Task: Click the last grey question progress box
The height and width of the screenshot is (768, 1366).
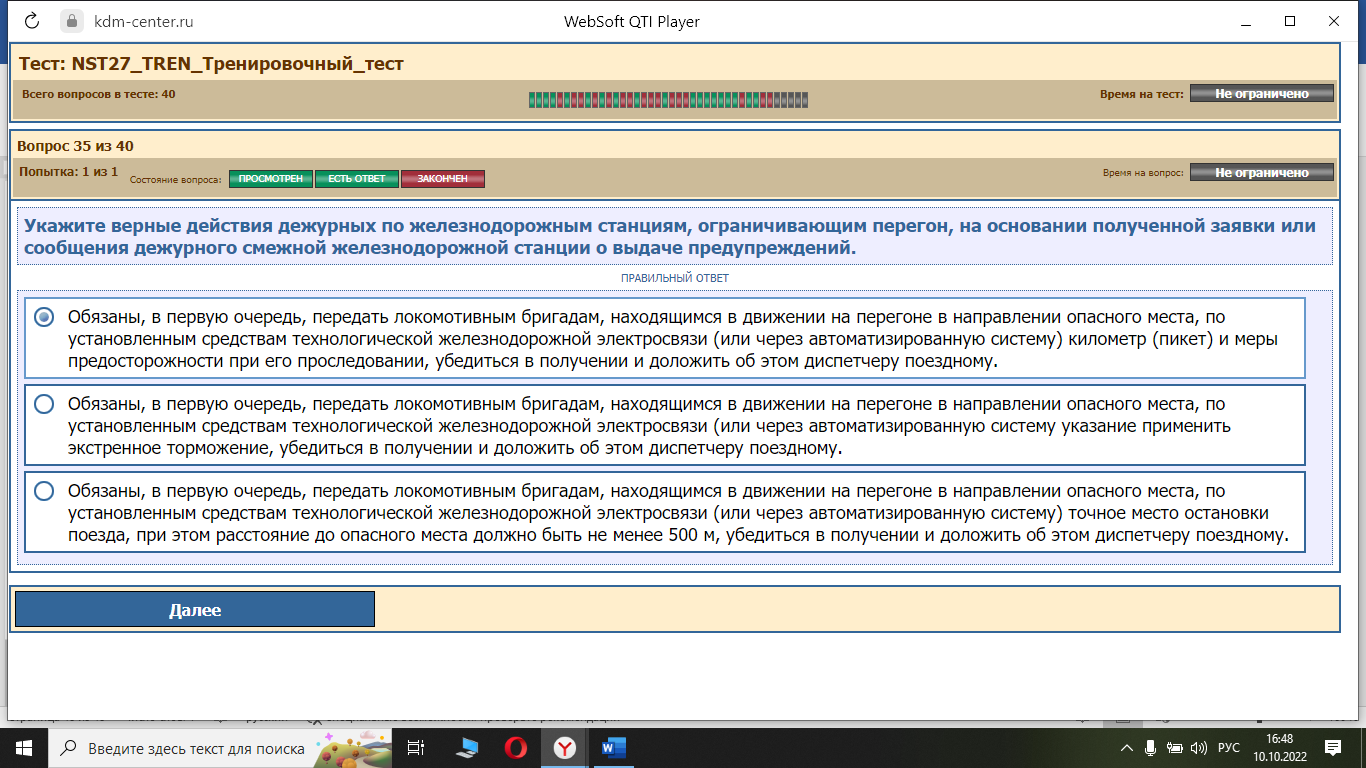Action: 804,99
